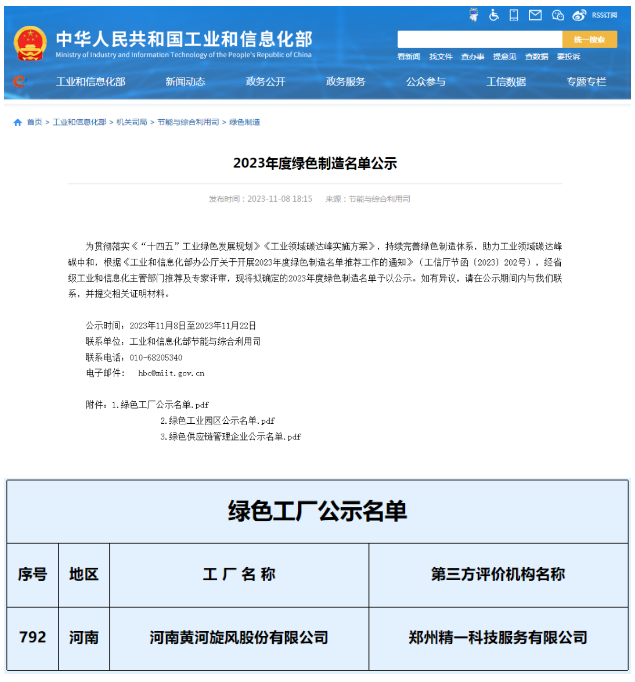This screenshot has height=682, width=635.
Task: Click the home icon in breadcrumb
Action: (x=17, y=122)
